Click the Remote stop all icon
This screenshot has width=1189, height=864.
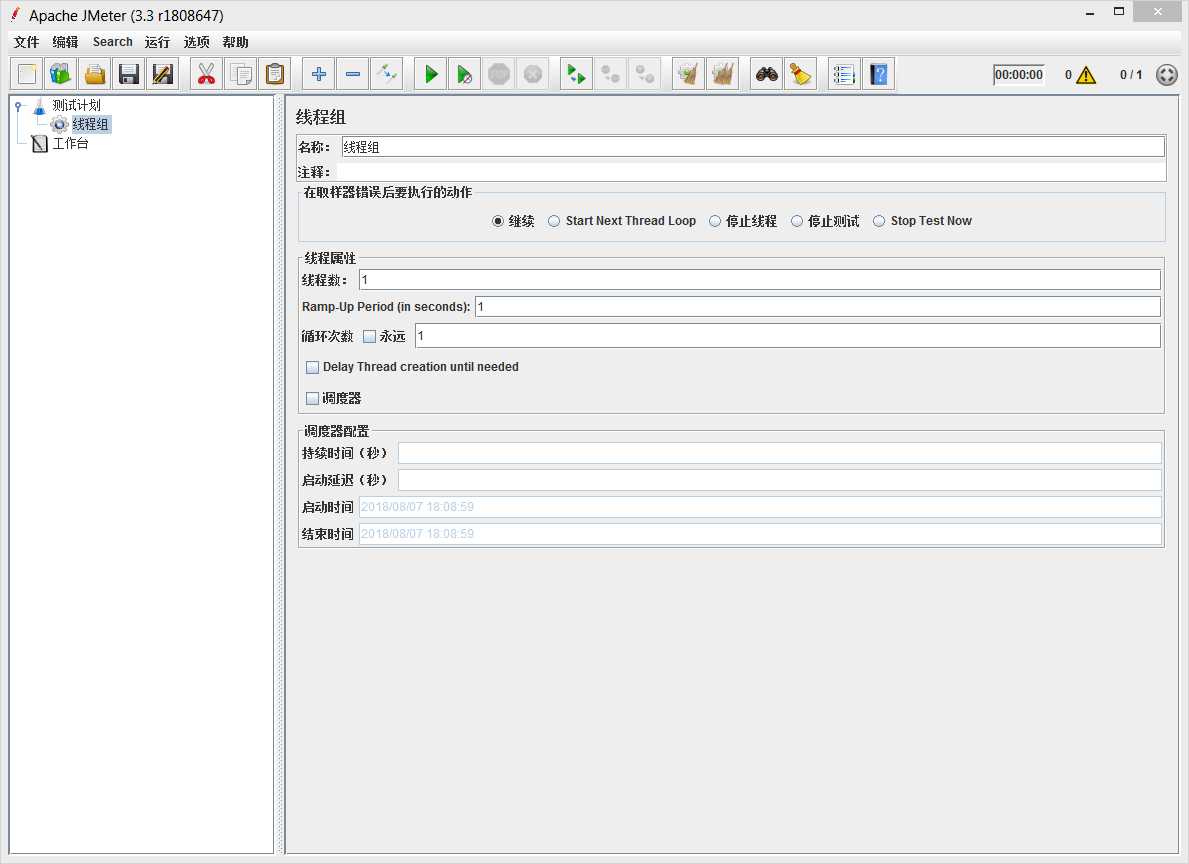(610, 74)
